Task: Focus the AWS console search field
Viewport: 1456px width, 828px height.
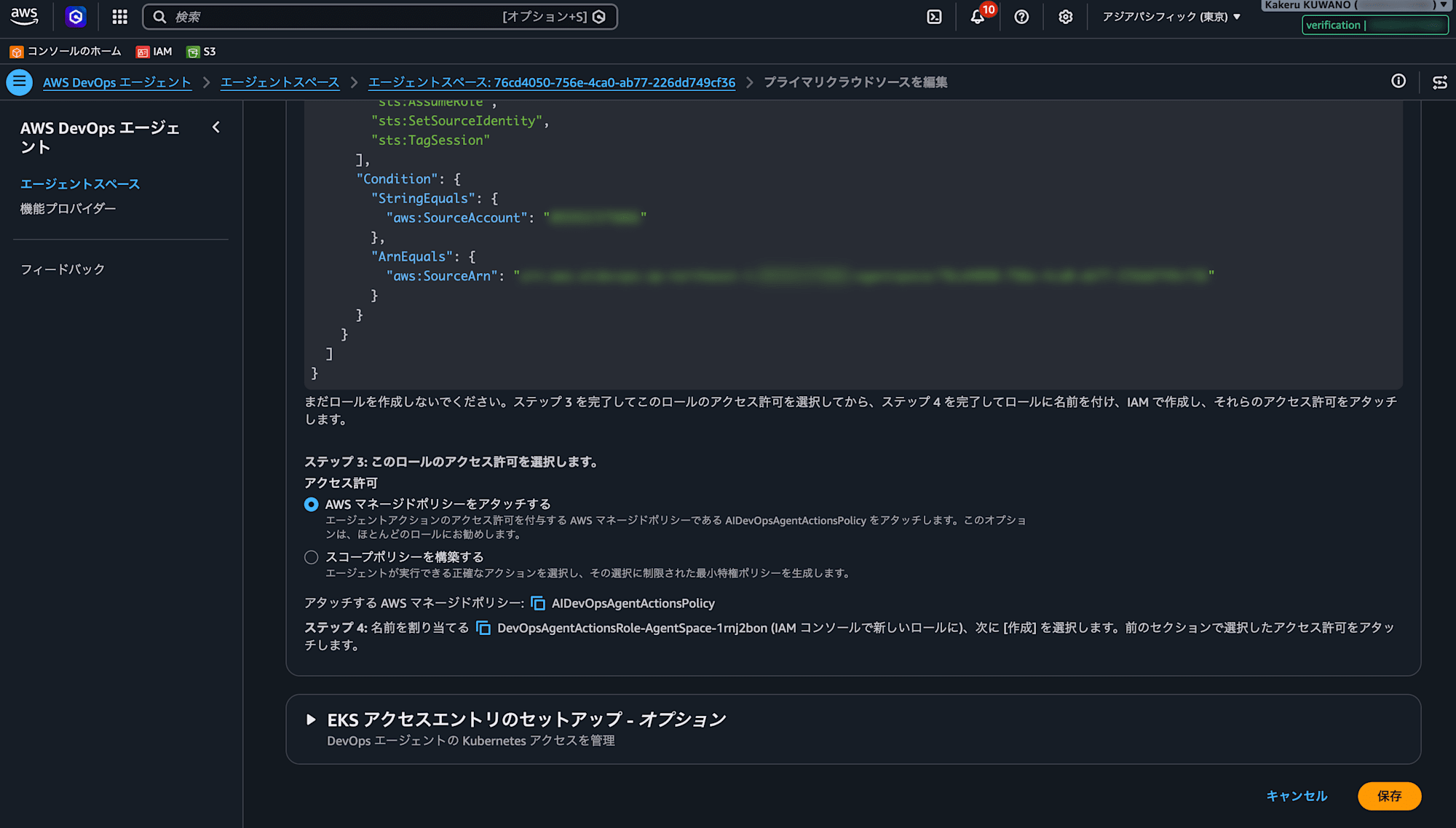Action: click(380, 17)
